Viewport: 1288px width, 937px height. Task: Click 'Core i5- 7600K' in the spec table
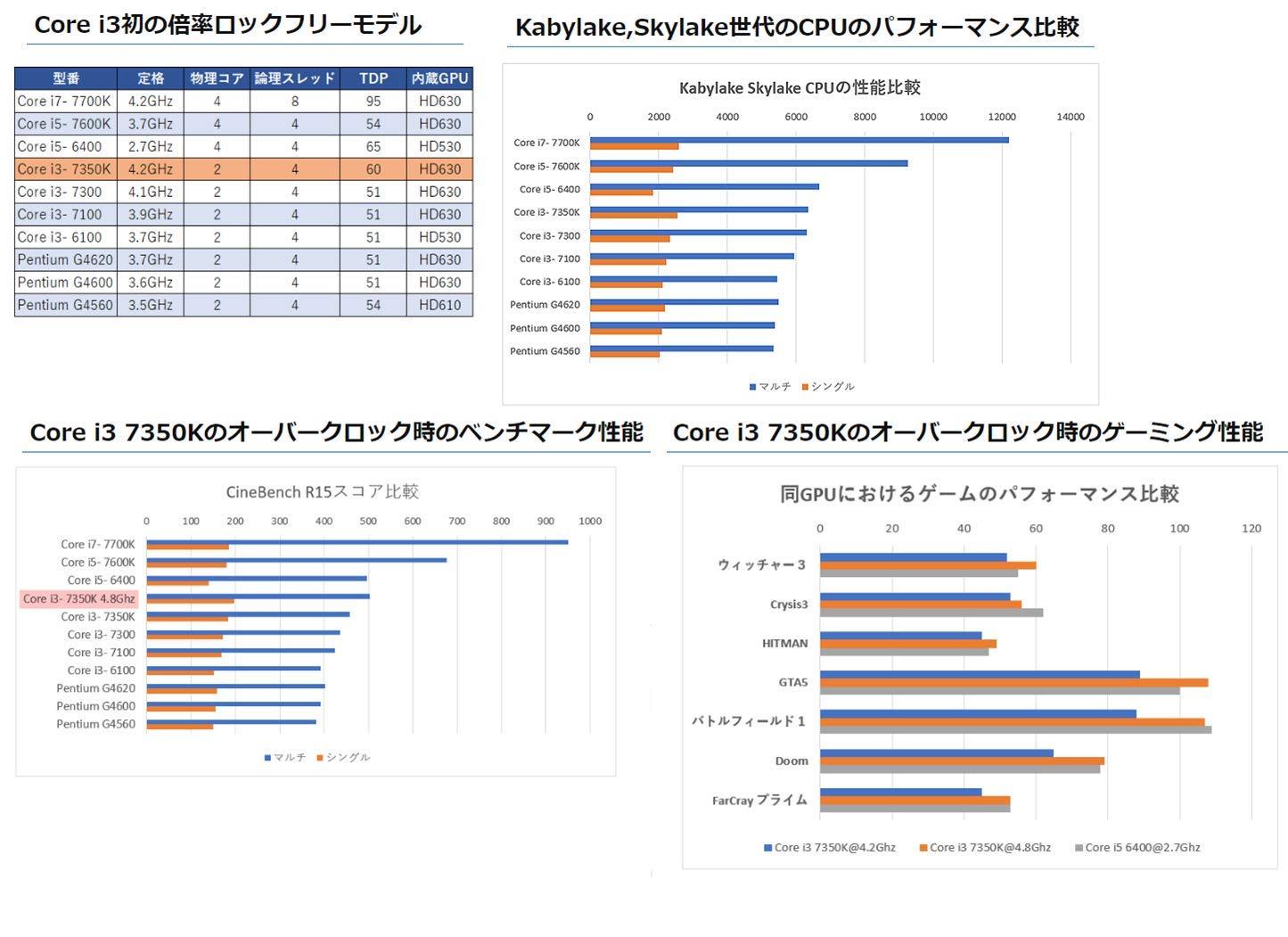(64, 124)
